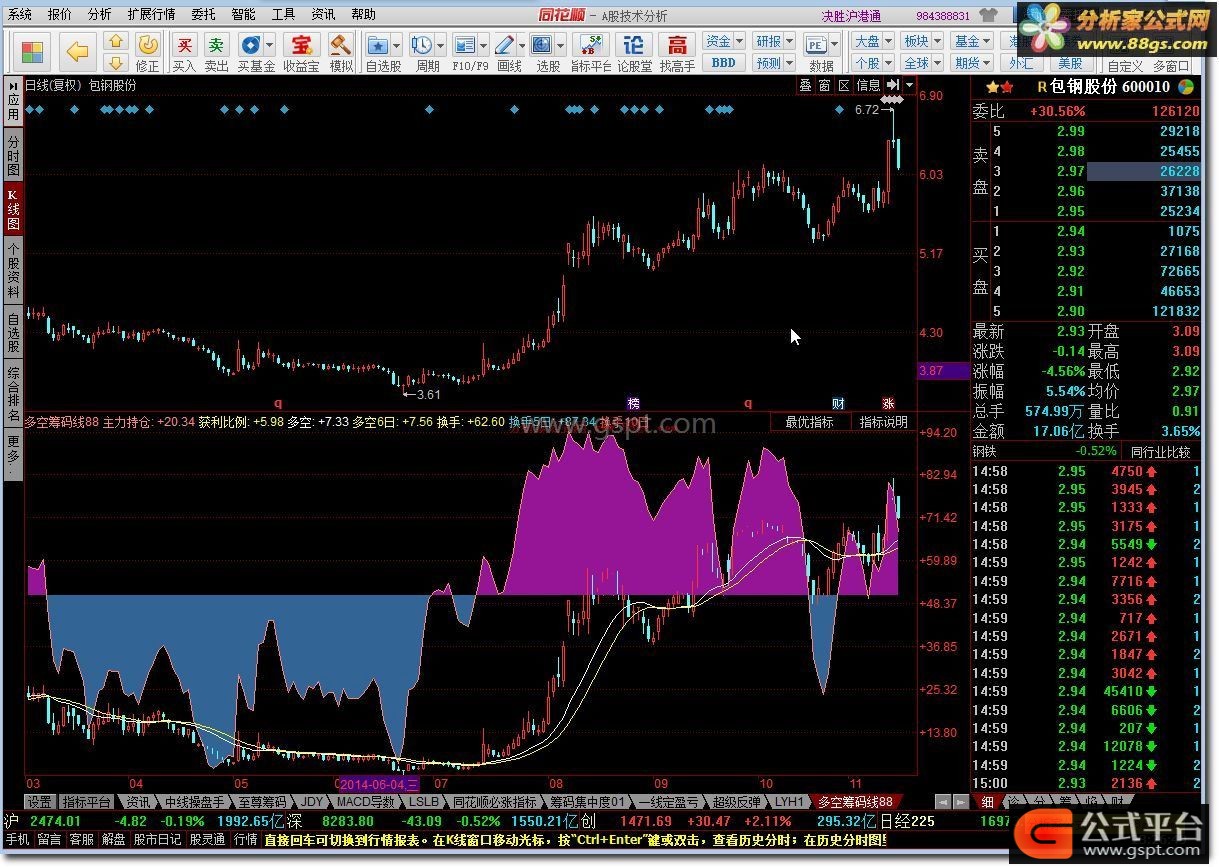Screen dimensions: 1219x867
Task: Click the 修正 toolbar icon
Action: click(147, 52)
